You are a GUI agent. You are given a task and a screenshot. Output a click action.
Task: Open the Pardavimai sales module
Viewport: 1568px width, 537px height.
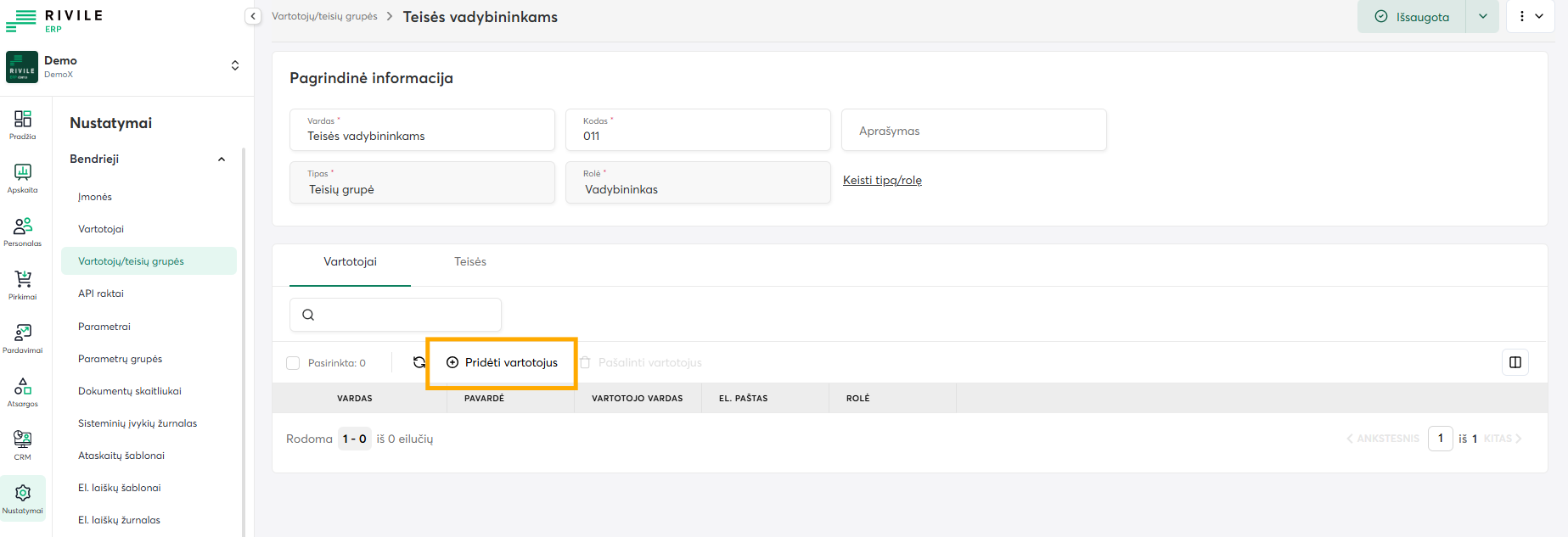pyautogui.click(x=23, y=338)
